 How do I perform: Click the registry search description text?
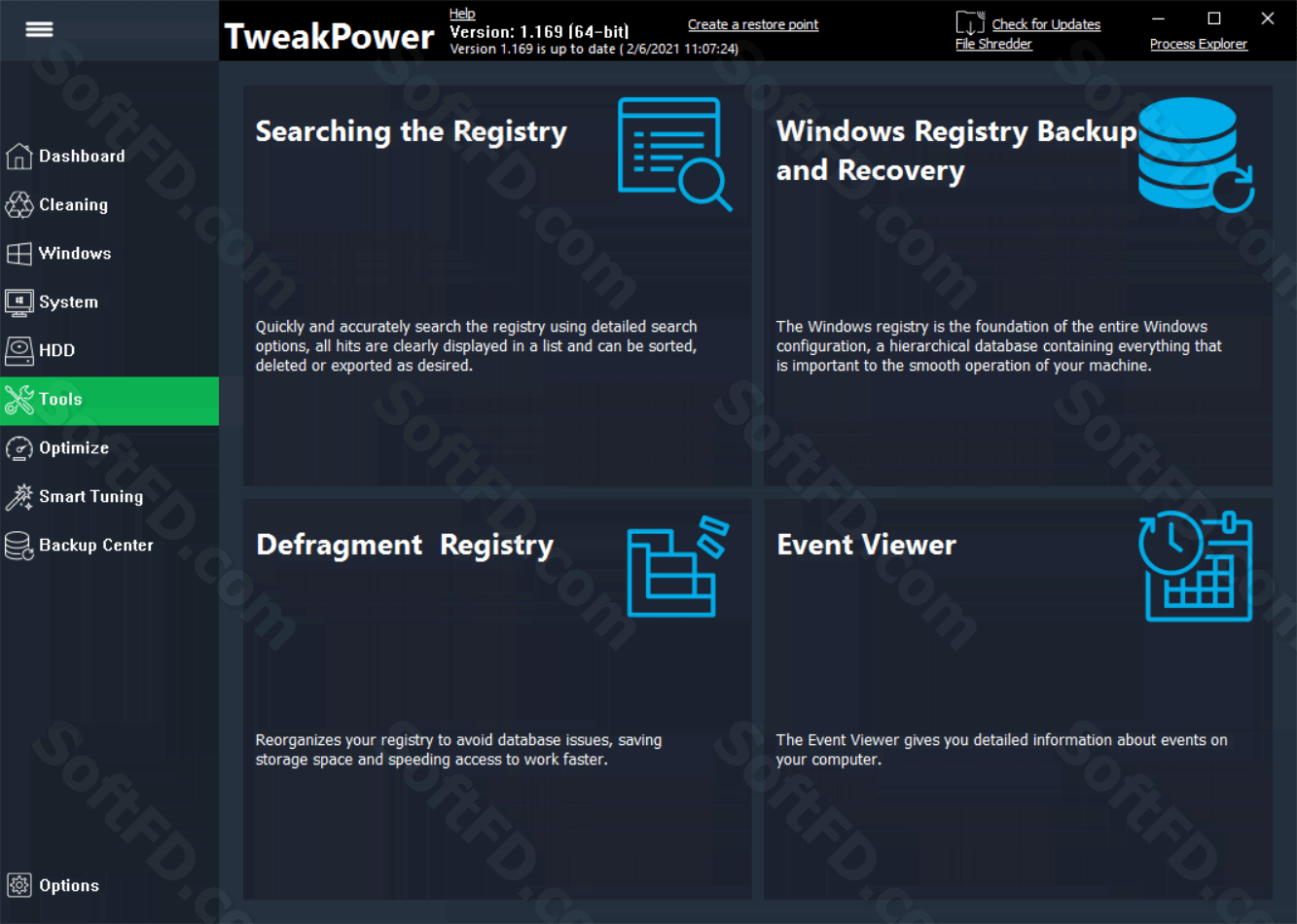click(x=477, y=346)
